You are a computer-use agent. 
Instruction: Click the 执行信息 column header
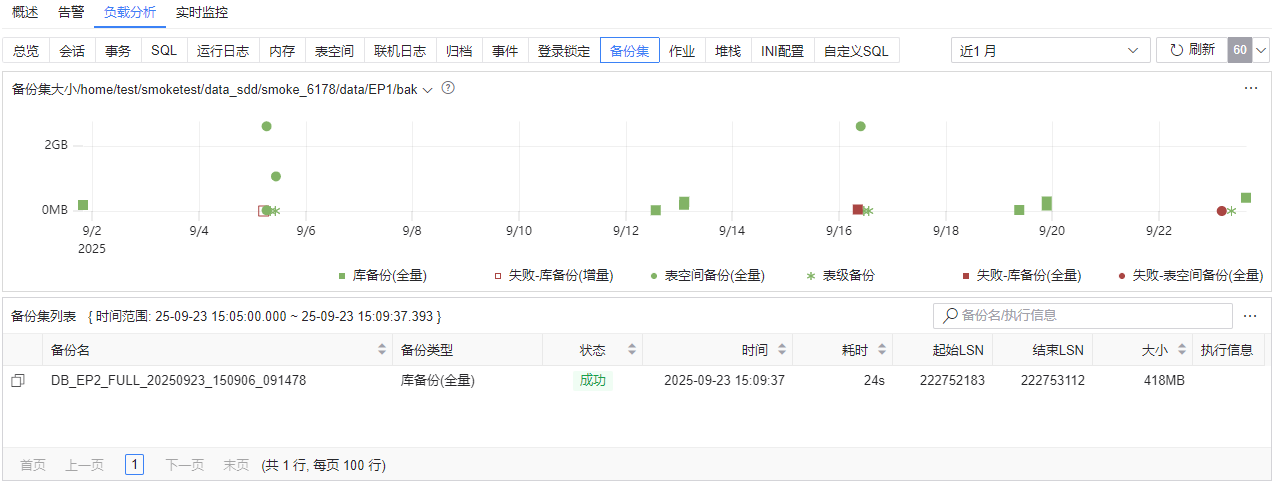(x=1227, y=350)
